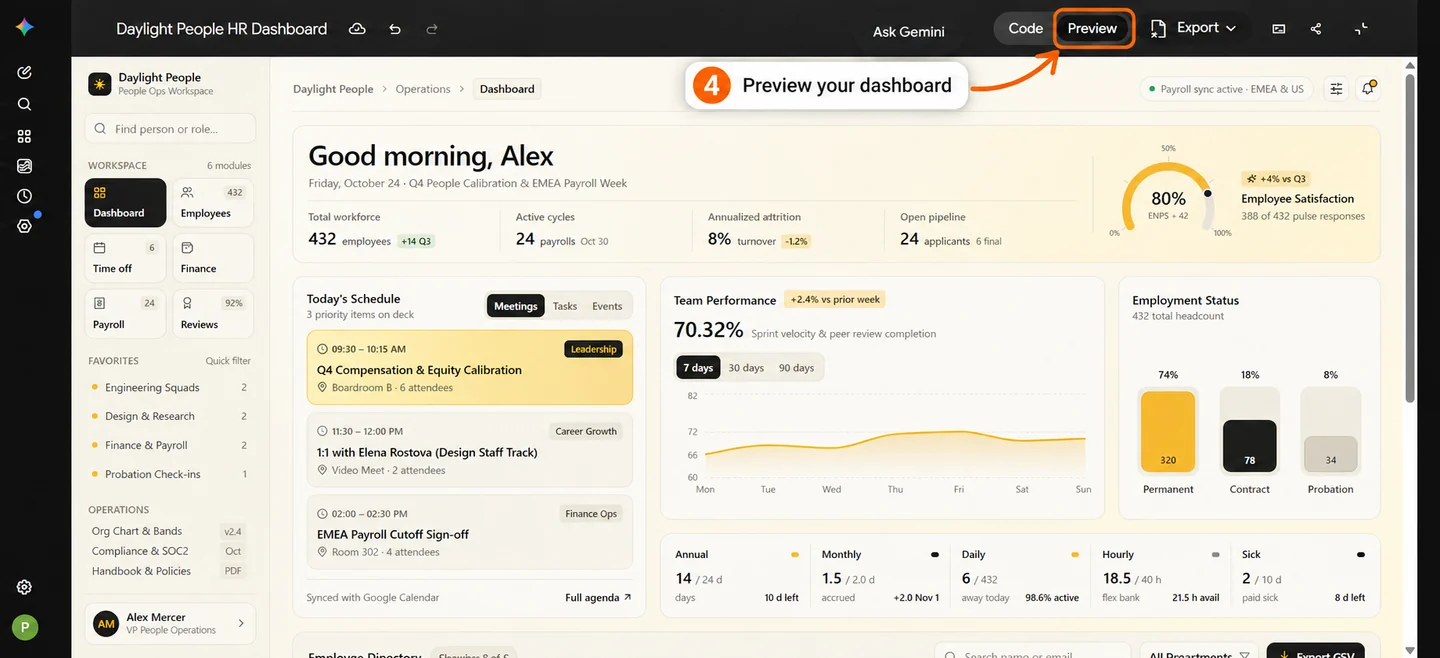Click the black Contract bar showing 78
Screen dimensions: 1440x658
click(x=1249, y=446)
